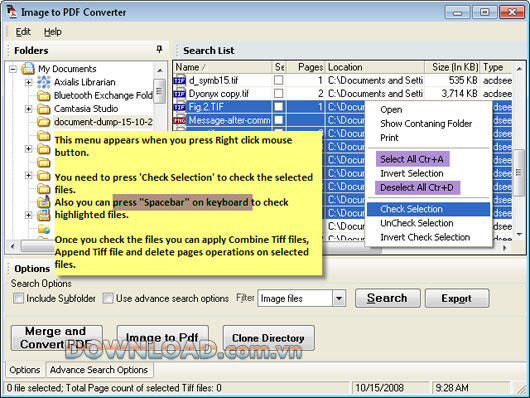Image resolution: width=530 pixels, height=398 pixels.
Task: Switch to Advance Search Options tab
Action: 99,370
